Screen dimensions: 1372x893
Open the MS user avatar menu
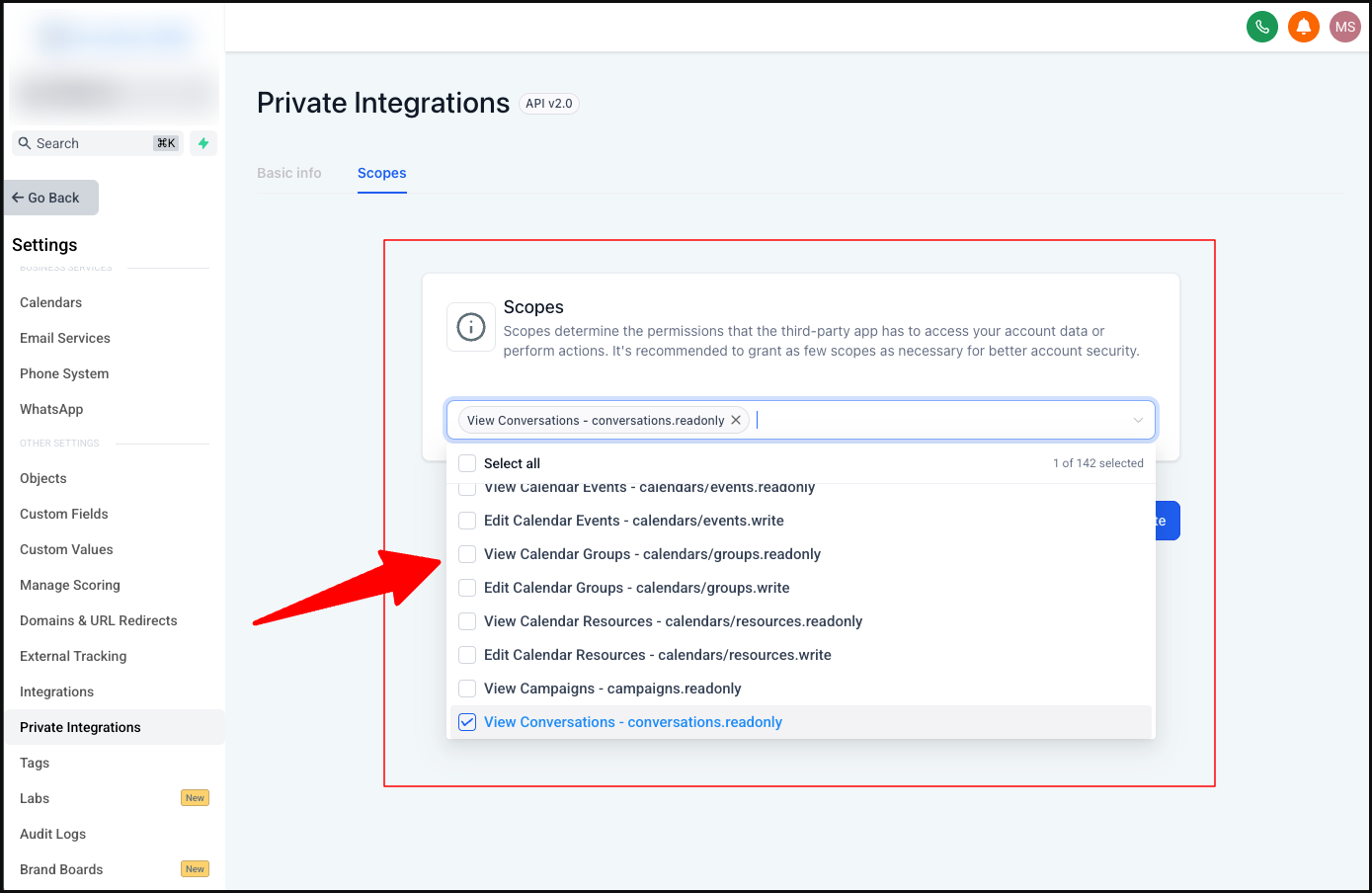pos(1344,27)
